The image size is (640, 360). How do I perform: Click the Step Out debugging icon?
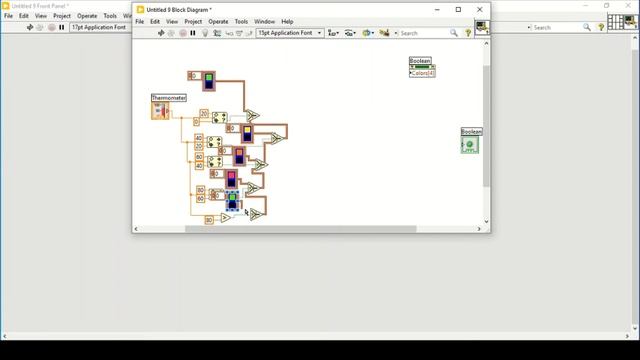pos(249,33)
